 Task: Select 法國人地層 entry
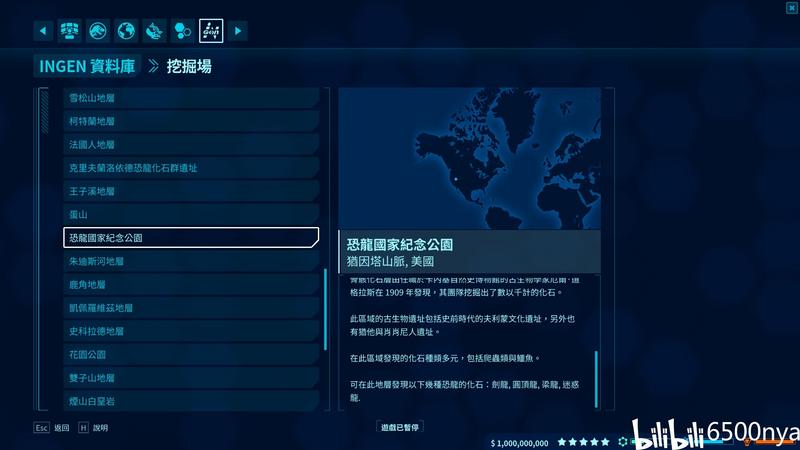tap(191, 145)
